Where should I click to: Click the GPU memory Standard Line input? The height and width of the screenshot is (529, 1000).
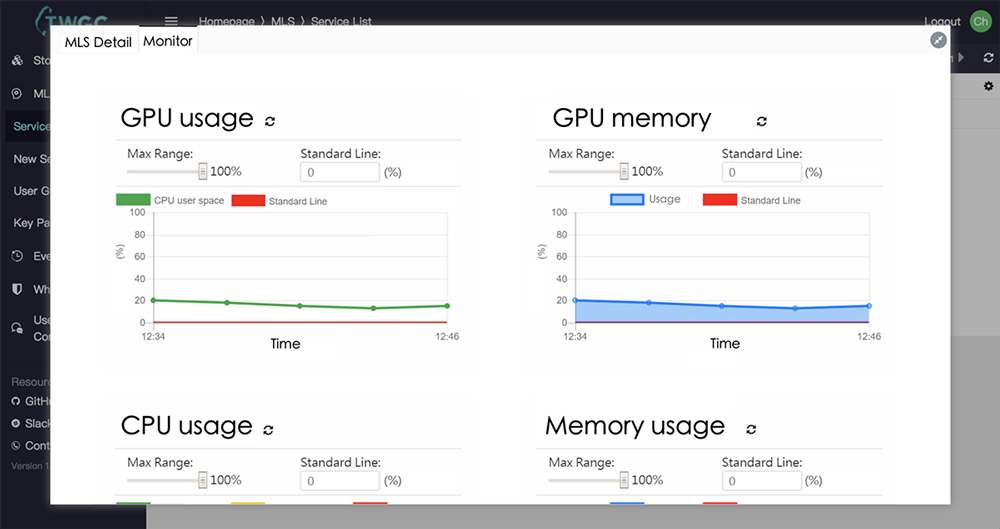[x=761, y=172]
